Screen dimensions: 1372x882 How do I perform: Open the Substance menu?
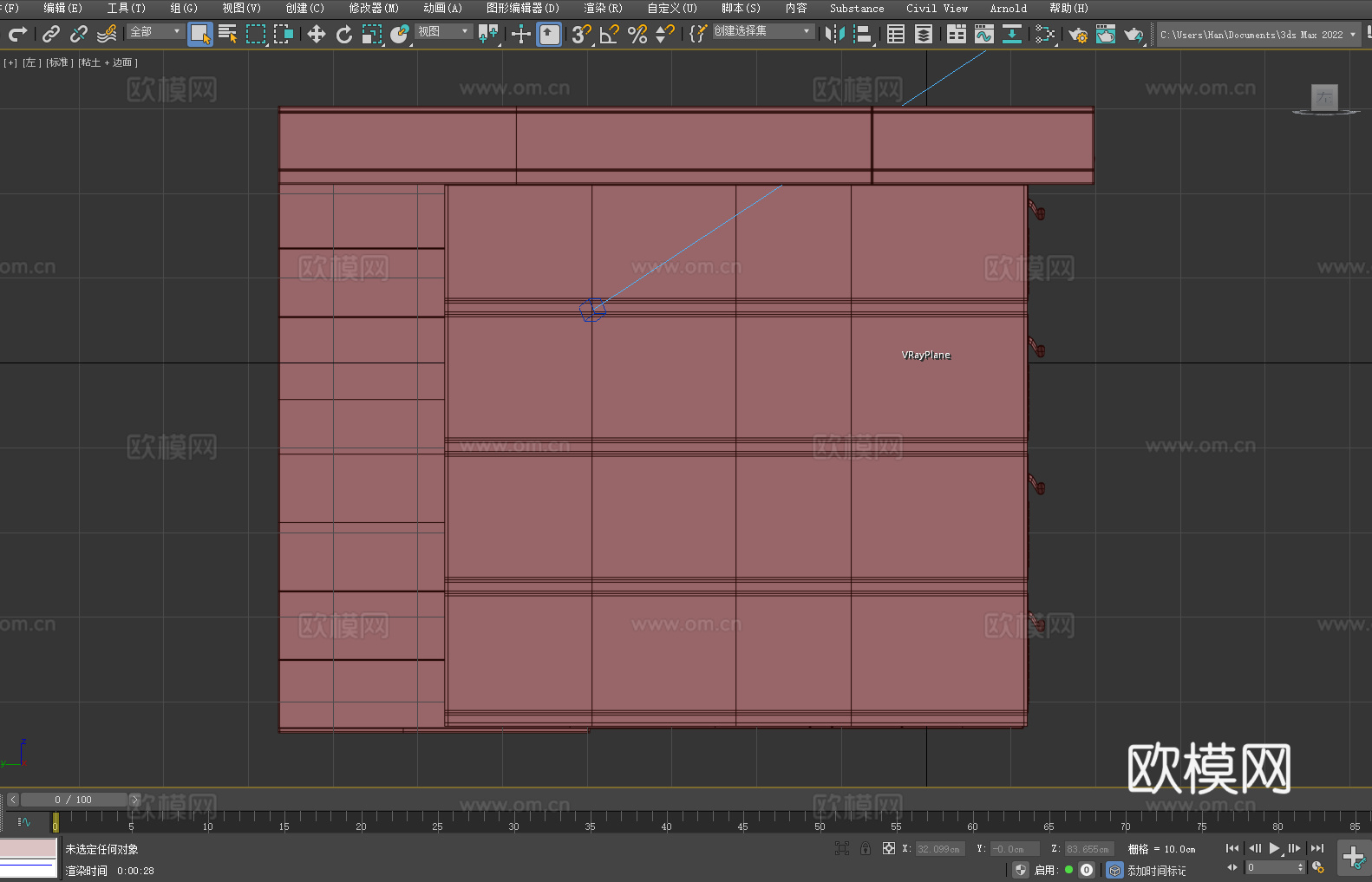[857, 8]
